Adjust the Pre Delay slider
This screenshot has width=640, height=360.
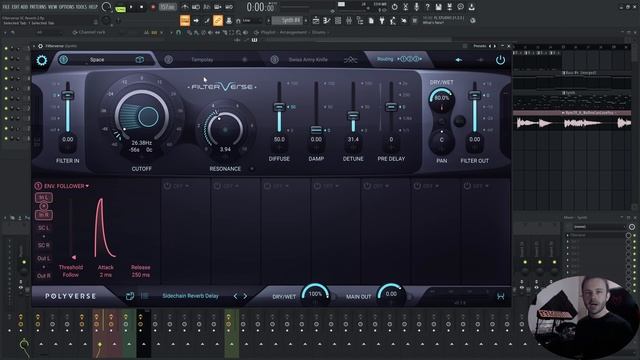[x=391, y=107]
